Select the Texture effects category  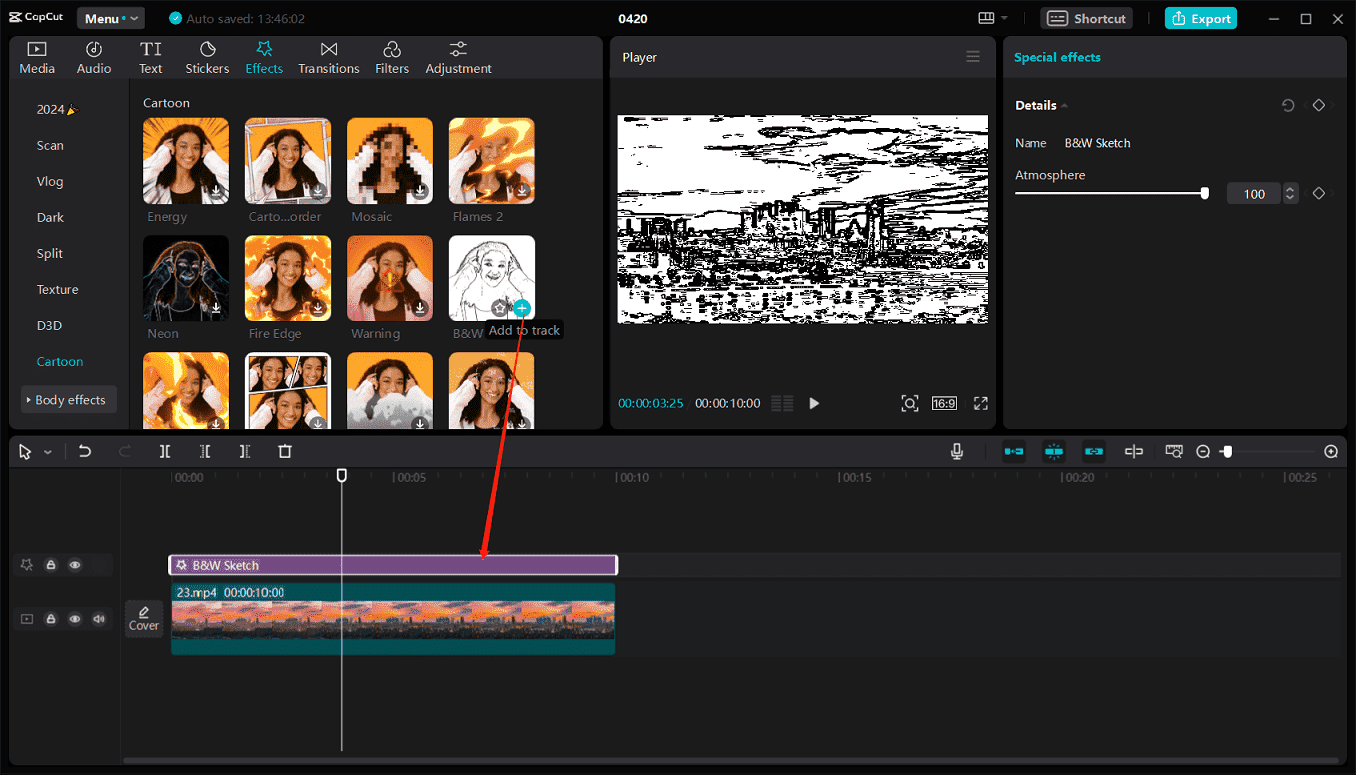58,289
